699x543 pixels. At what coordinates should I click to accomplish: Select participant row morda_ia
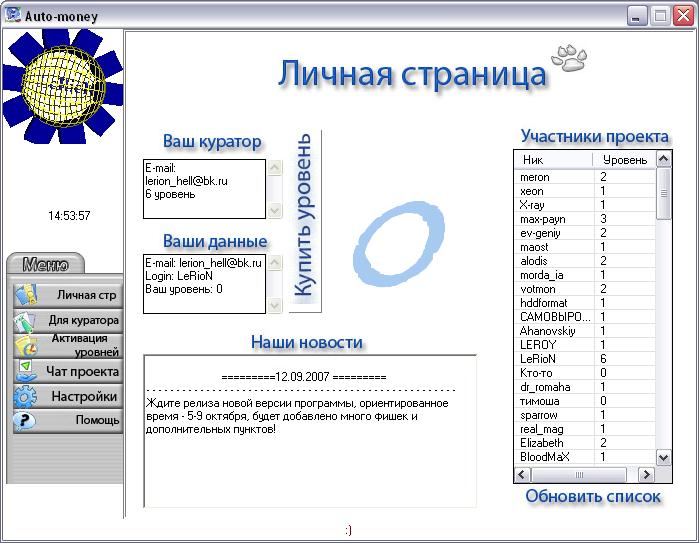point(585,275)
